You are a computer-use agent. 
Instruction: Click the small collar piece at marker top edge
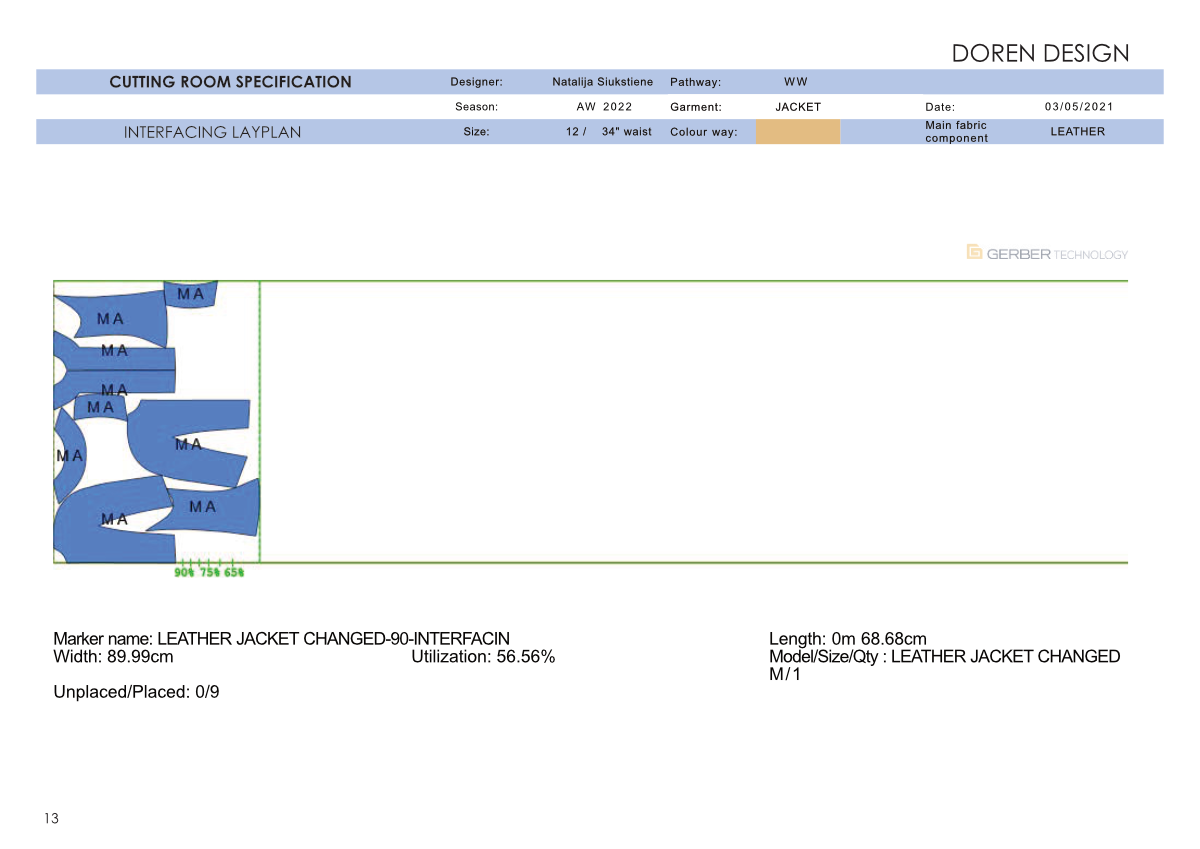coord(190,293)
